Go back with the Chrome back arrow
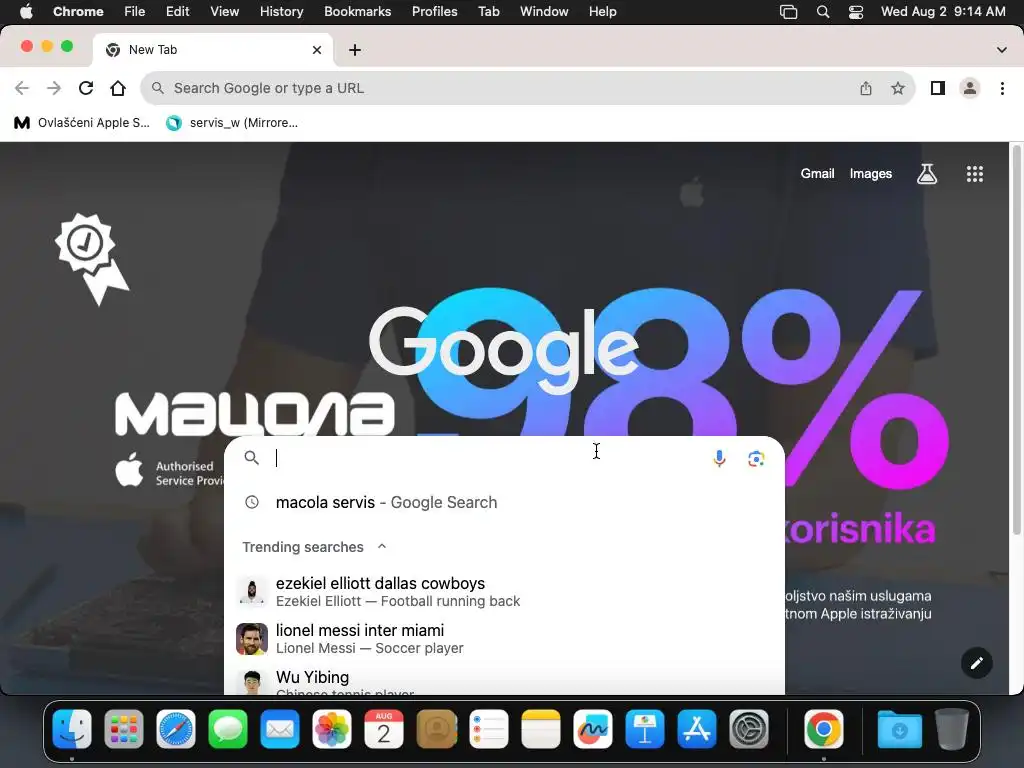 [22, 88]
